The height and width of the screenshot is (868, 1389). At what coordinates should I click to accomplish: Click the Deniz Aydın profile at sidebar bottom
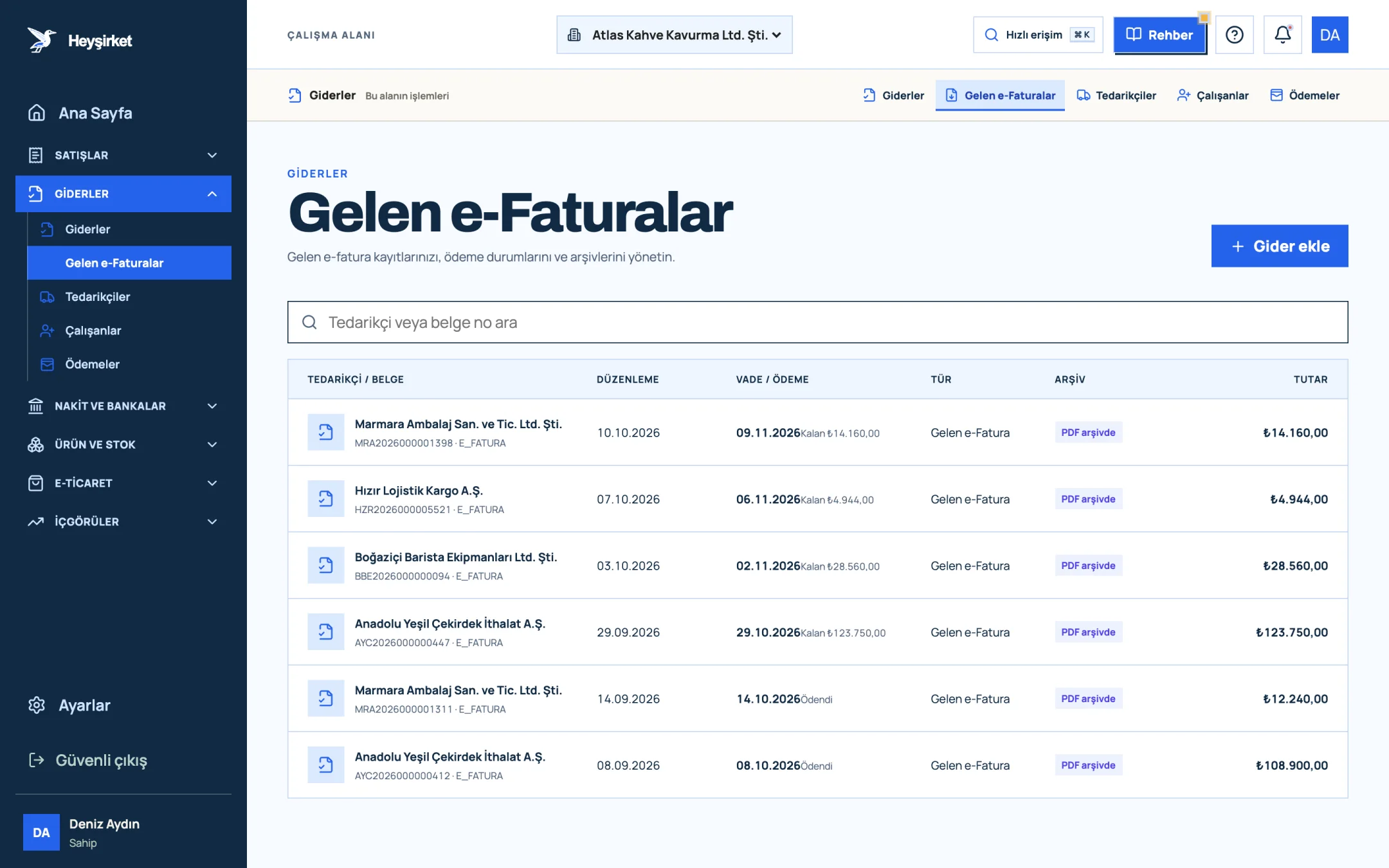[x=123, y=832]
